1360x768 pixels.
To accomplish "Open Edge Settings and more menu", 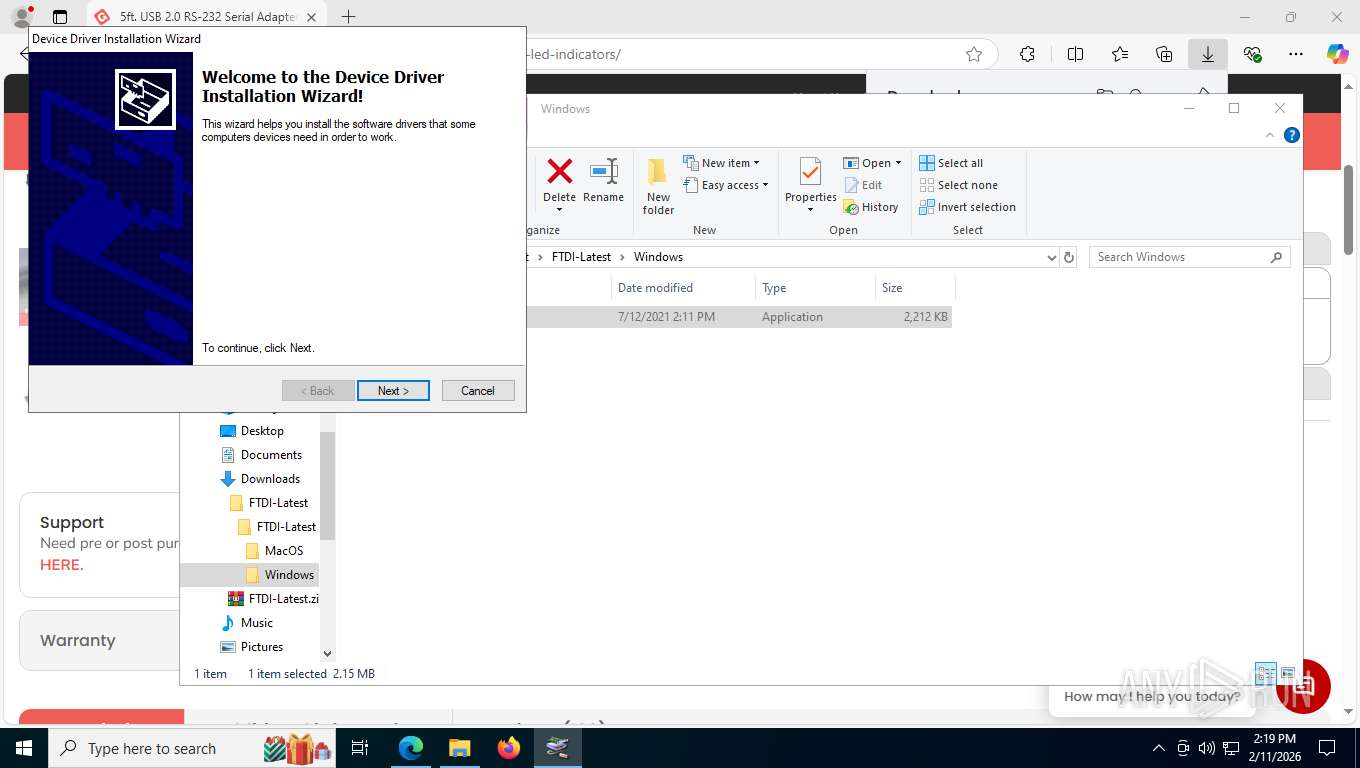I will tap(1296, 54).
